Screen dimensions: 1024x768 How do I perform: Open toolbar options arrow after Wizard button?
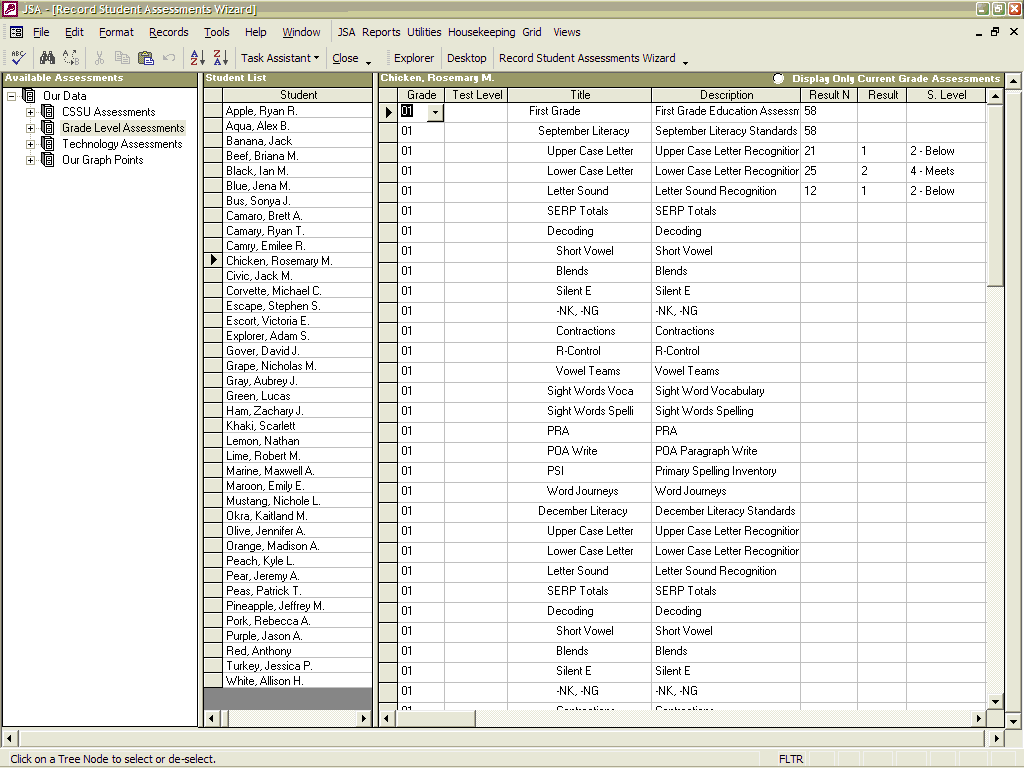point(685,62)
